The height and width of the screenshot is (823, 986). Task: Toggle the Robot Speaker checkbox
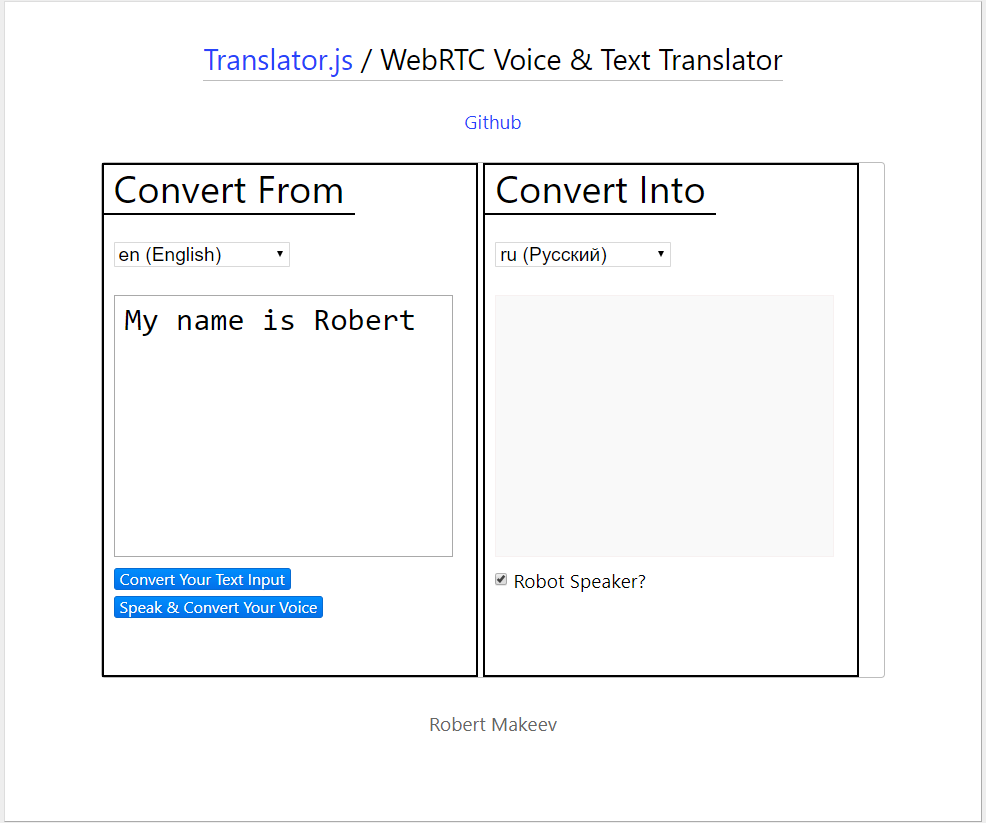(501, 580)
